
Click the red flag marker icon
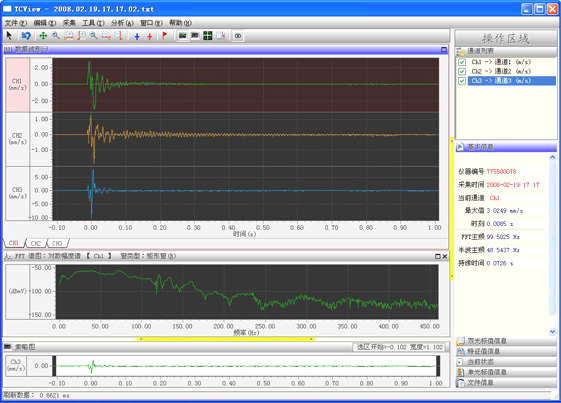click(x=164, y=35)
